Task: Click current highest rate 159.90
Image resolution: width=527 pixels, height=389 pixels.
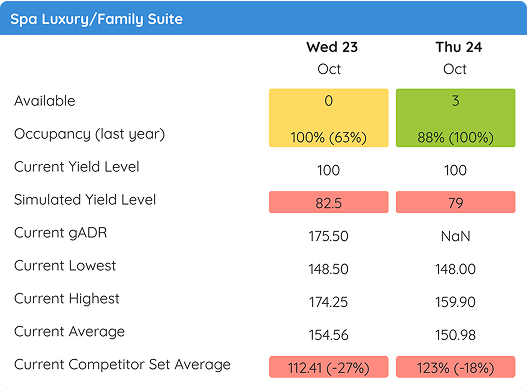Action: pyautogui.click(x=455, y=302)
